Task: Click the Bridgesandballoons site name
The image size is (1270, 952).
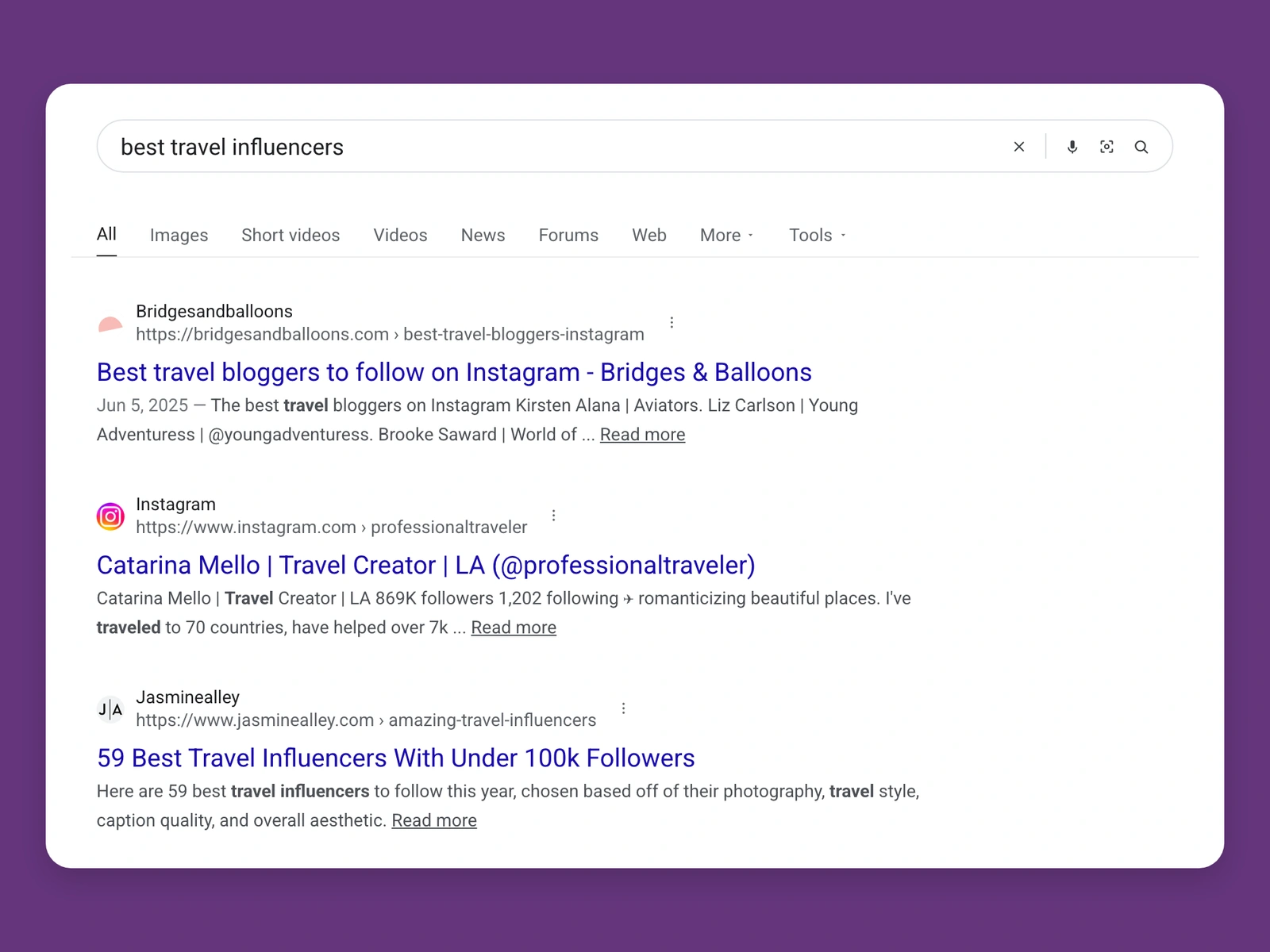Action: click(214, 311)
